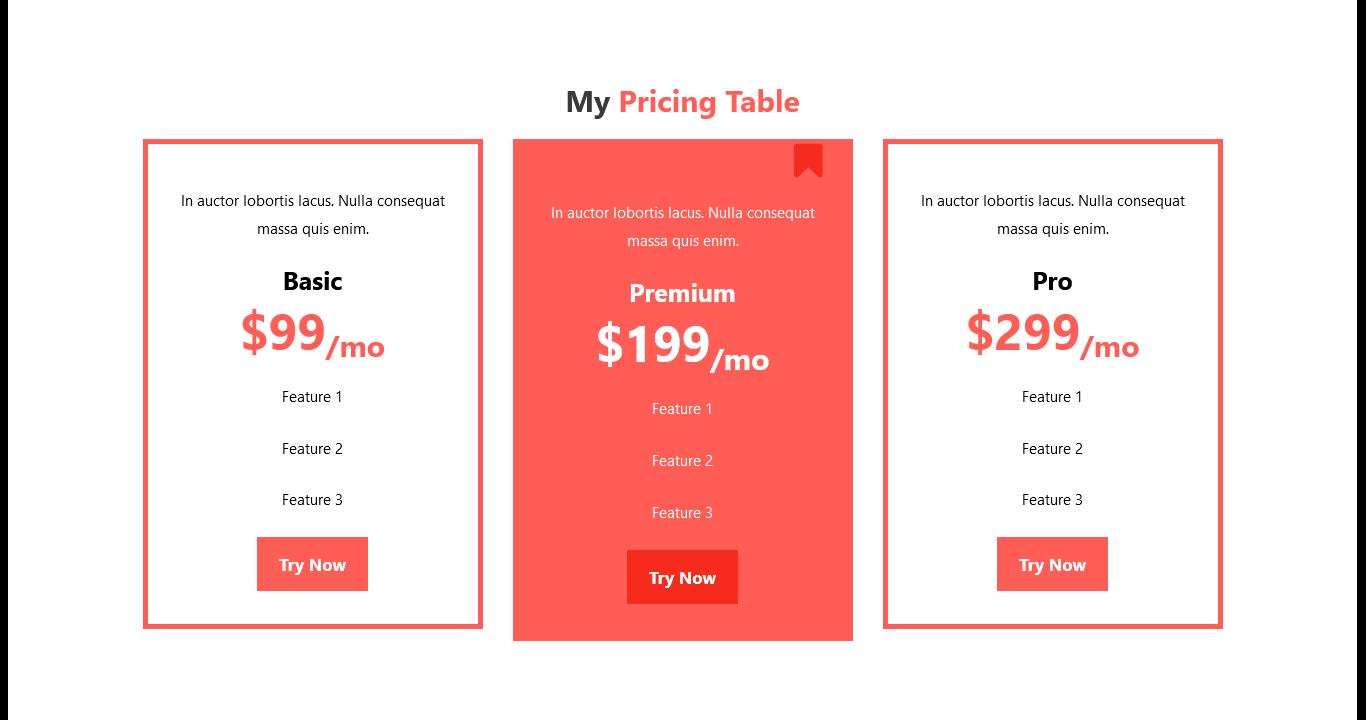Click the bookmark icon on Premium card

[x=808, y=161]
